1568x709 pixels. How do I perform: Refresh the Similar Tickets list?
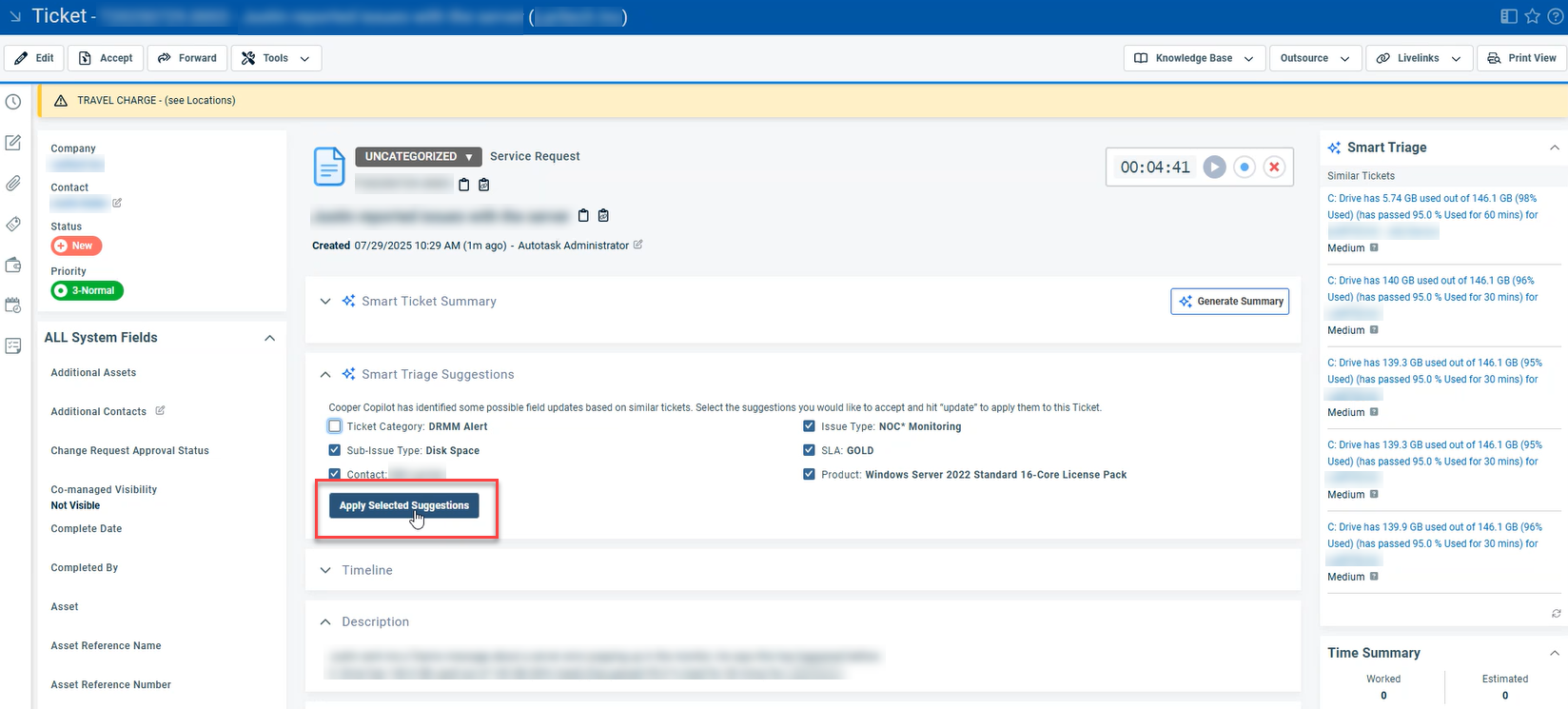pos(1556,614)
